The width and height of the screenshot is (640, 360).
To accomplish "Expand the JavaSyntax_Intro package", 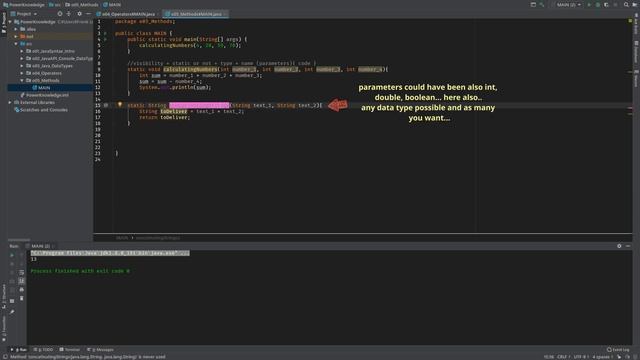I will [22, 51].
